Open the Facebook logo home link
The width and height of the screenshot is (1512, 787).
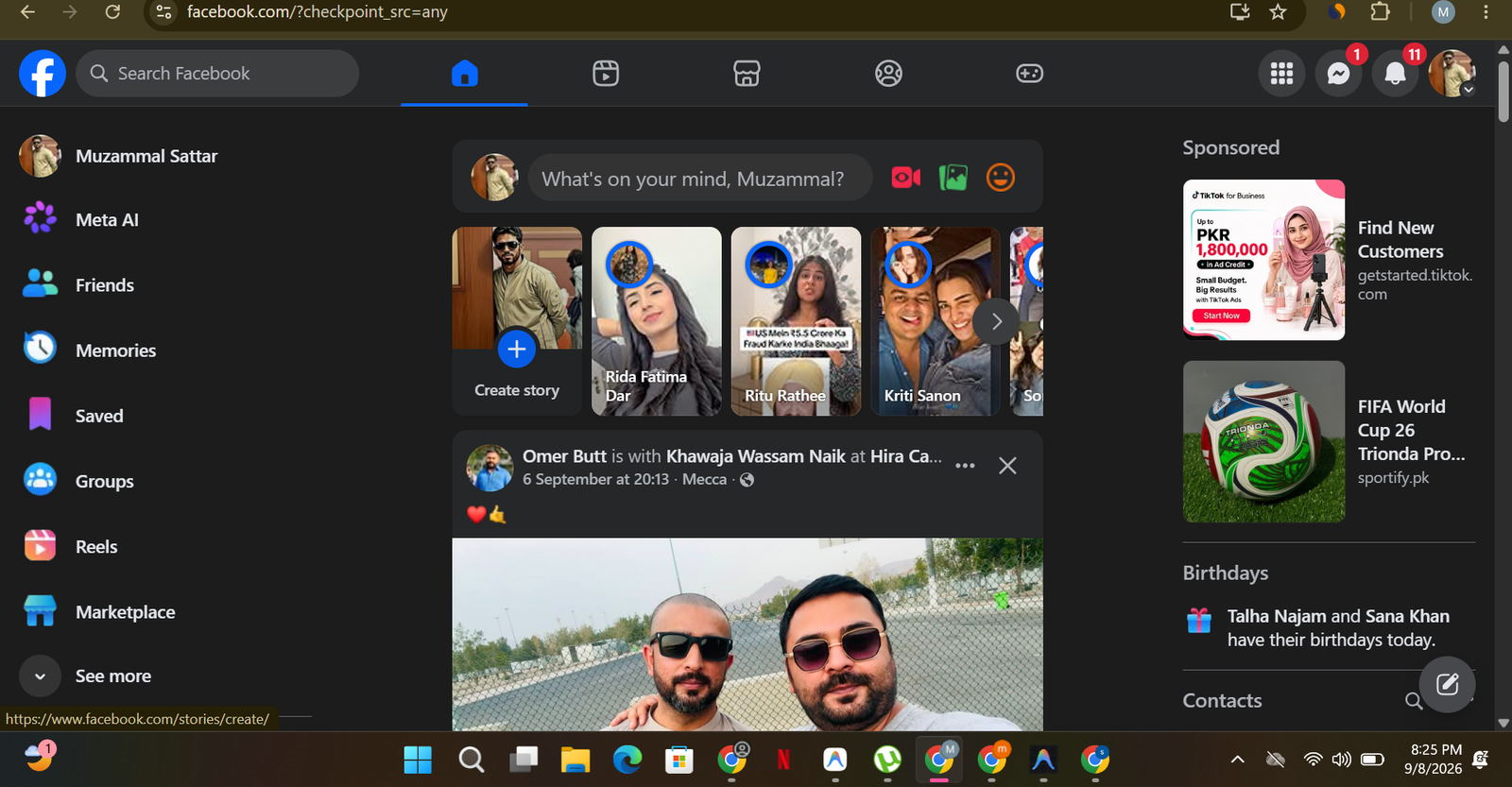43,74
